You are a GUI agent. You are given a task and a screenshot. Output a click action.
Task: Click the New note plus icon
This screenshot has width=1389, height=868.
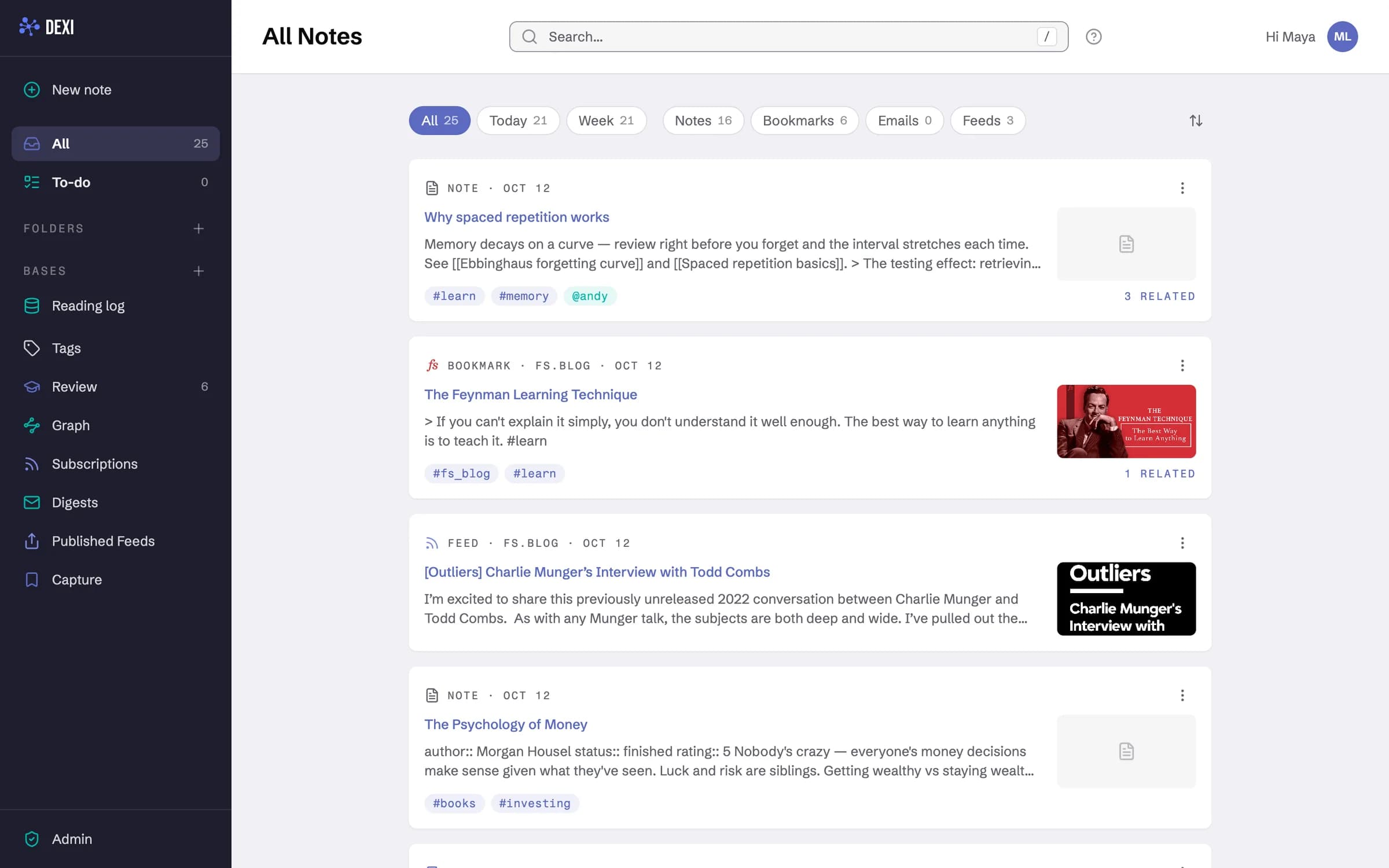[32, 90]
